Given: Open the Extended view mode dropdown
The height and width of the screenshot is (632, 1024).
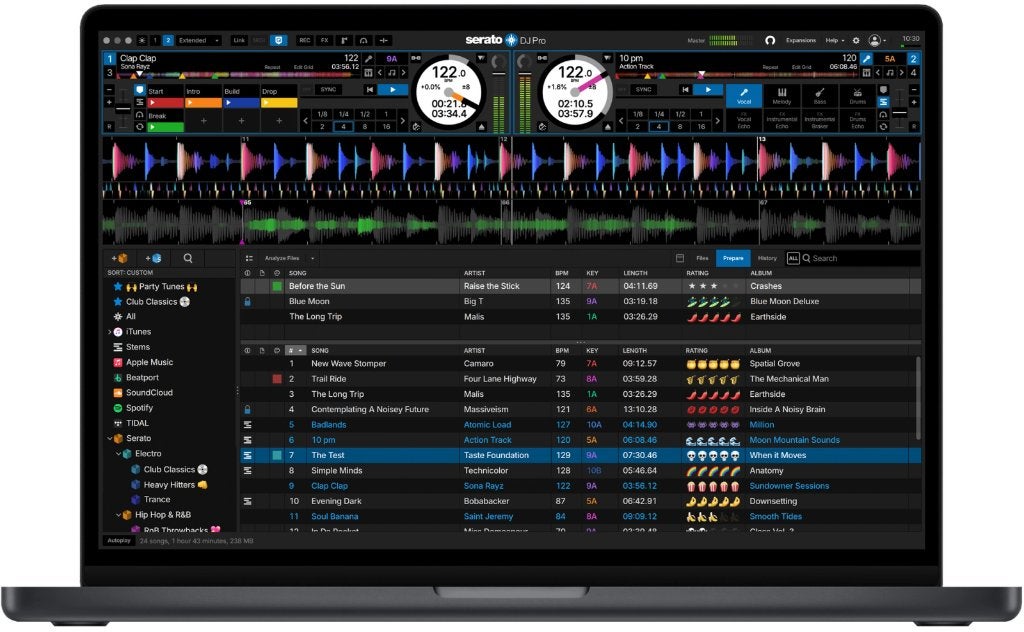Looking at the screenshot, I should click(199, 40).
